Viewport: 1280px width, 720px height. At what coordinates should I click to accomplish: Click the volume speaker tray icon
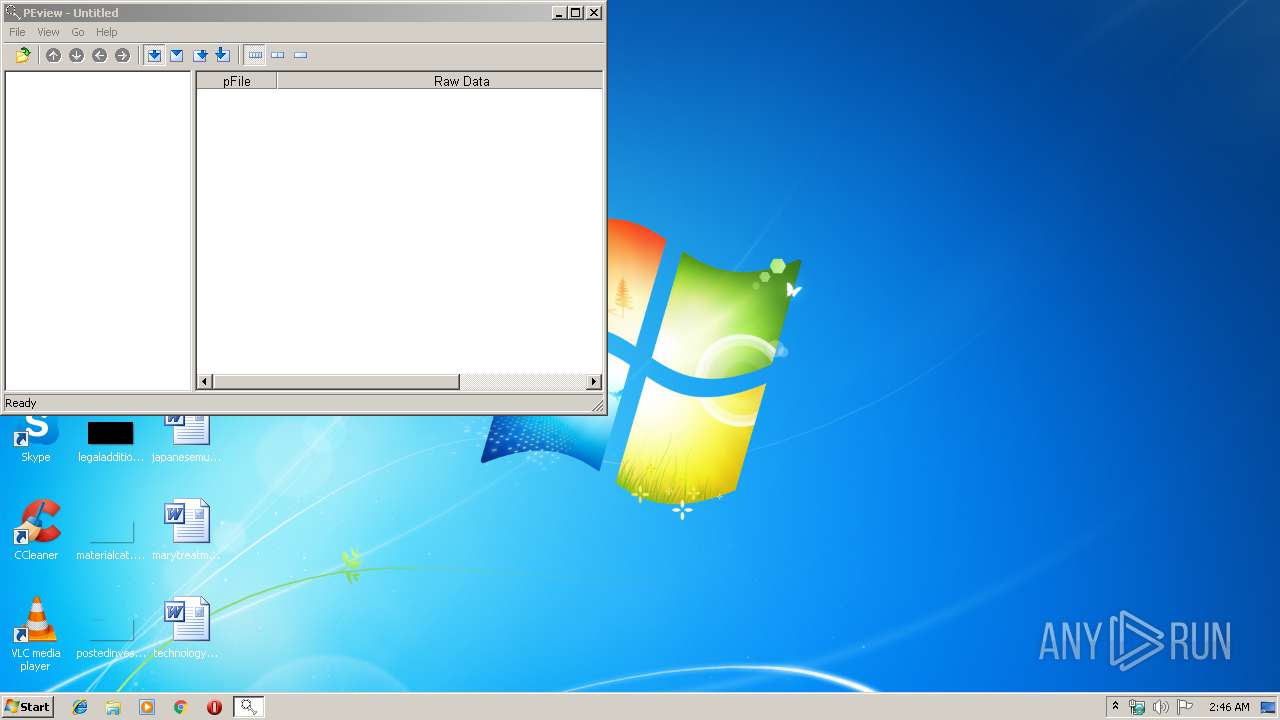pyautogui.click(x=1160, y=707)
